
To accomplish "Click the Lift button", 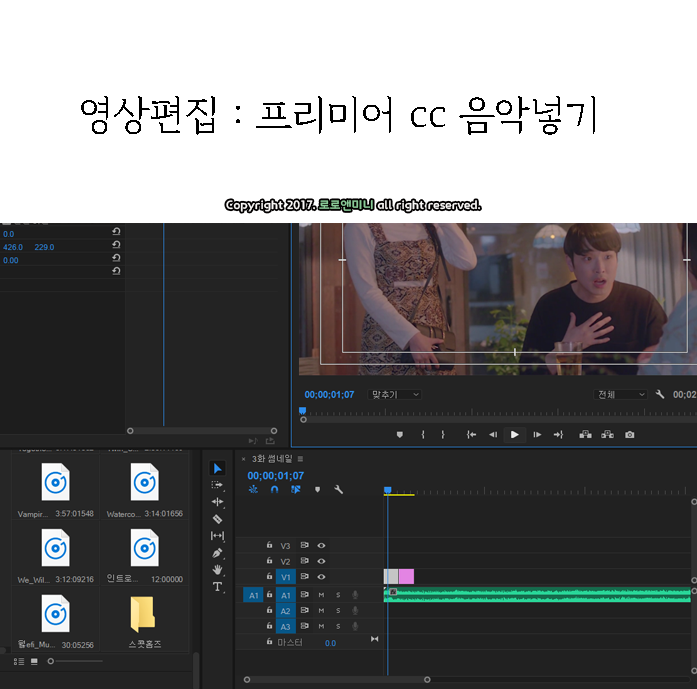I will tap(585, 434).
